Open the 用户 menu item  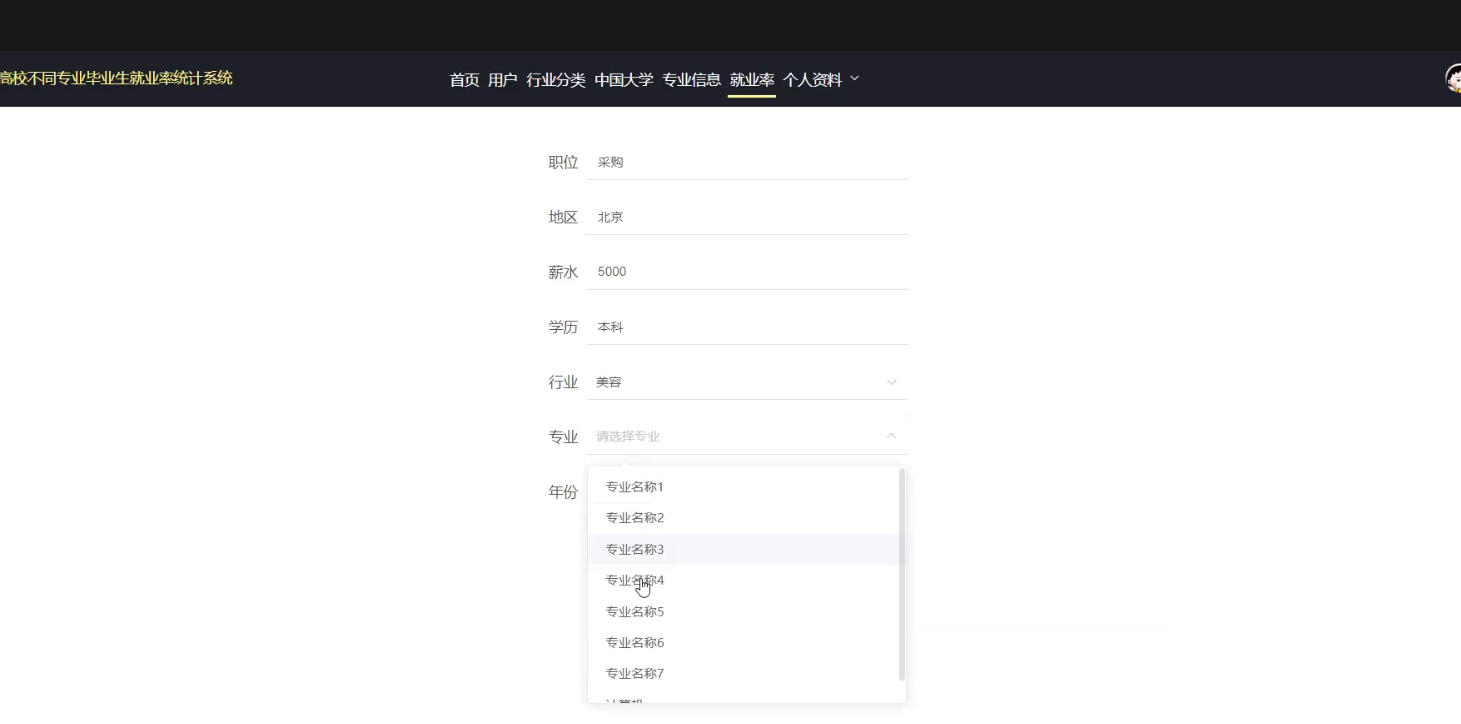pyautogui.click(x=503, y=80)
